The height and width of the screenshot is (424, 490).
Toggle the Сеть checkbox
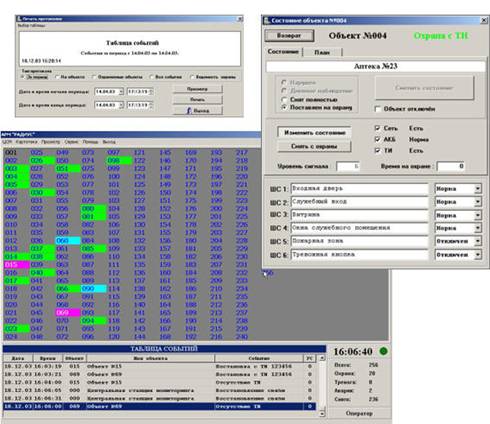tap(377, 128)
